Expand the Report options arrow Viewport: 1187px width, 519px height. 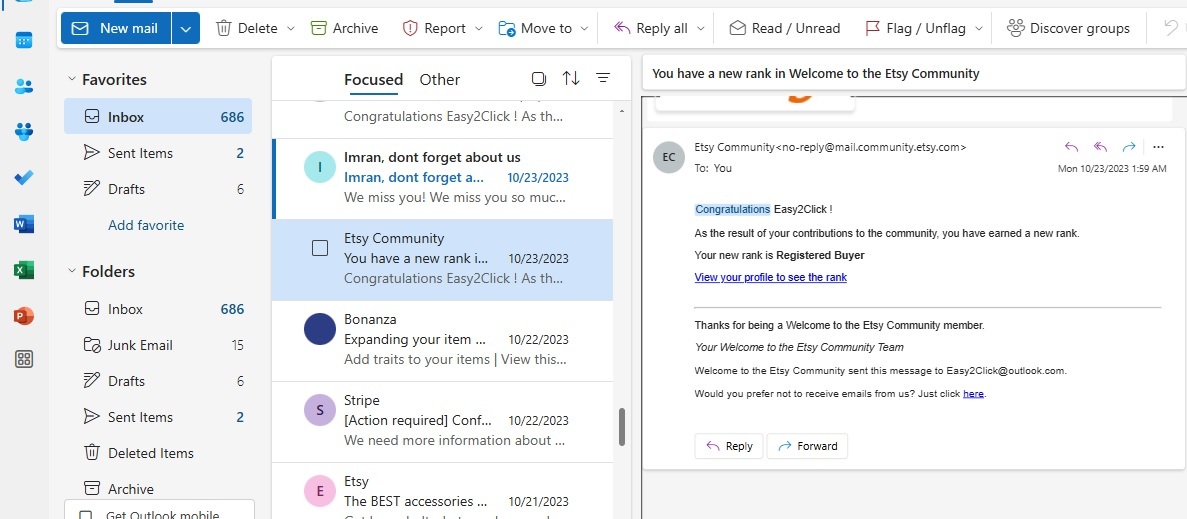478,29
